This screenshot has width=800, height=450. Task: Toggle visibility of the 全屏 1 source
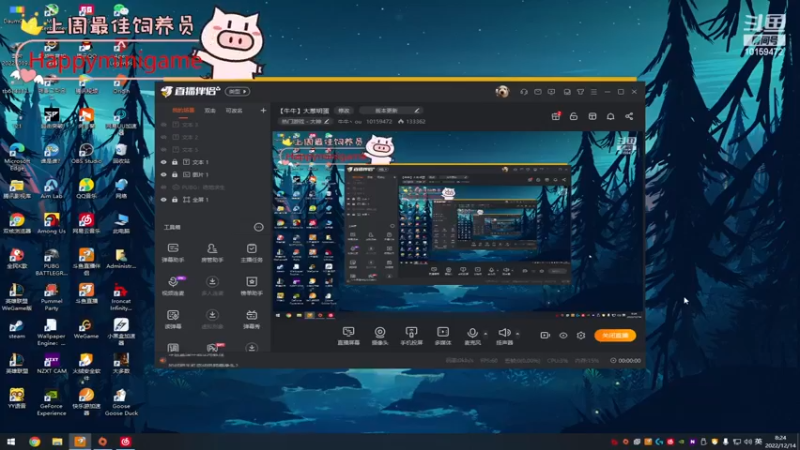coord(164,199)
